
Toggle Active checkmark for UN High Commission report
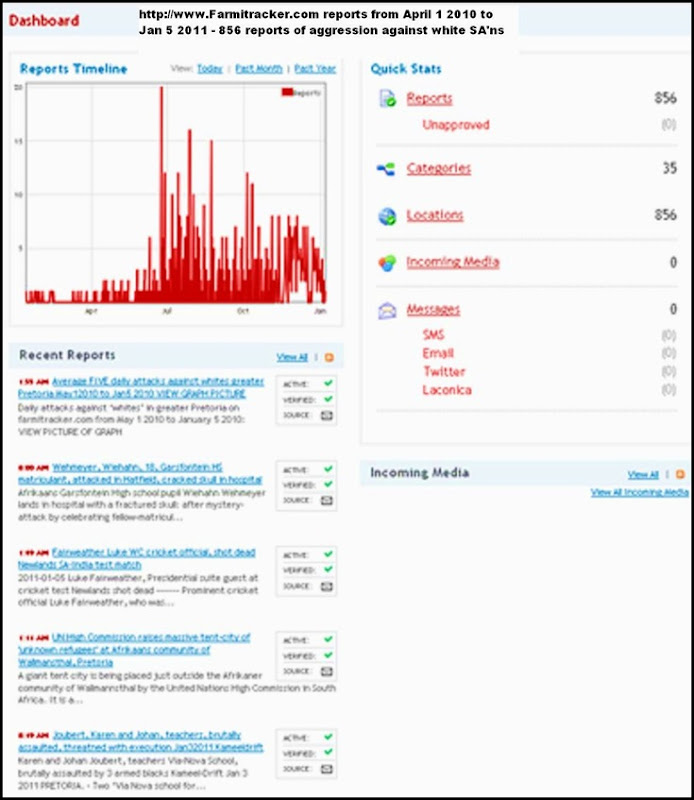pos(328,639)
